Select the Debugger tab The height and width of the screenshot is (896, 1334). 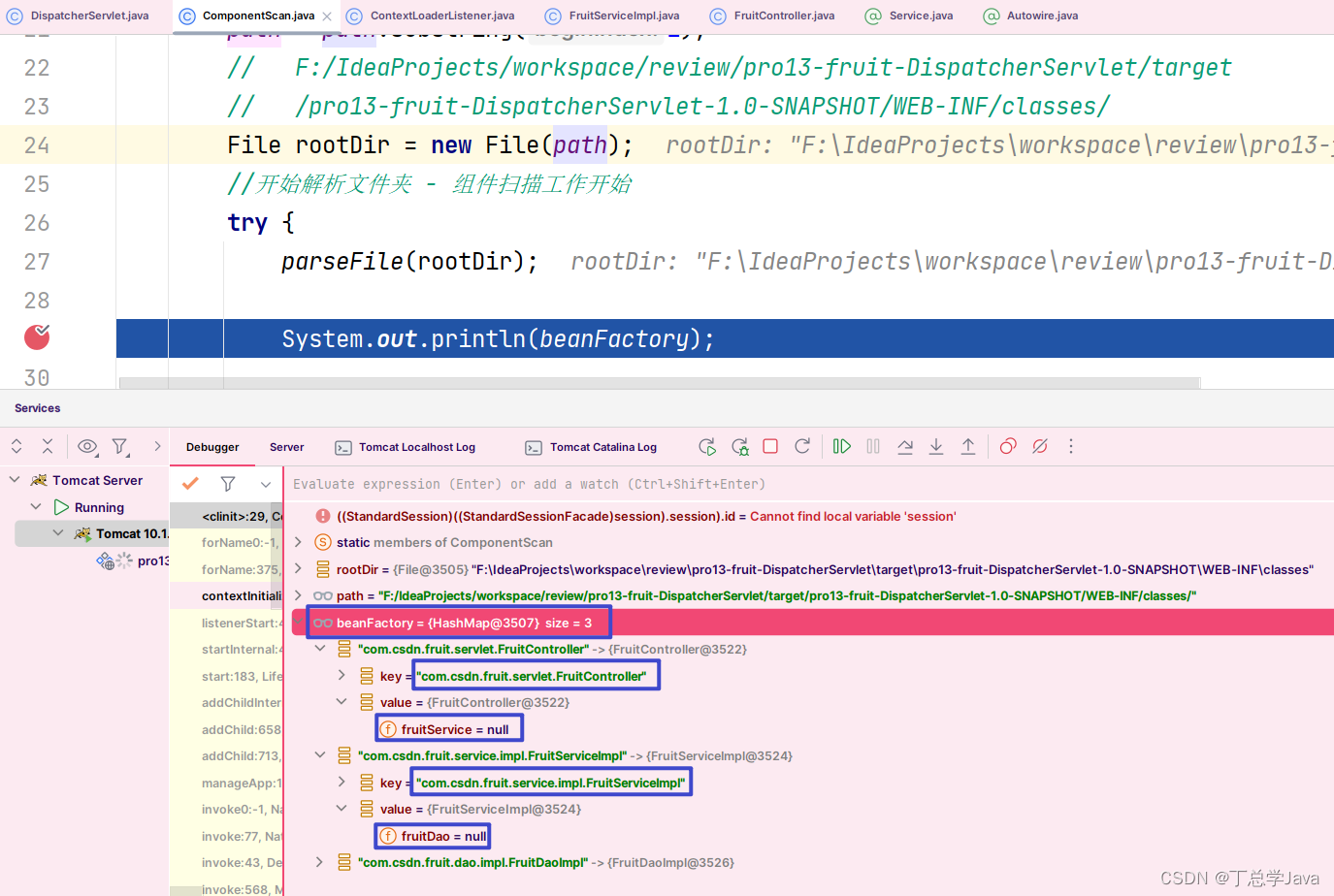[212, 447]
